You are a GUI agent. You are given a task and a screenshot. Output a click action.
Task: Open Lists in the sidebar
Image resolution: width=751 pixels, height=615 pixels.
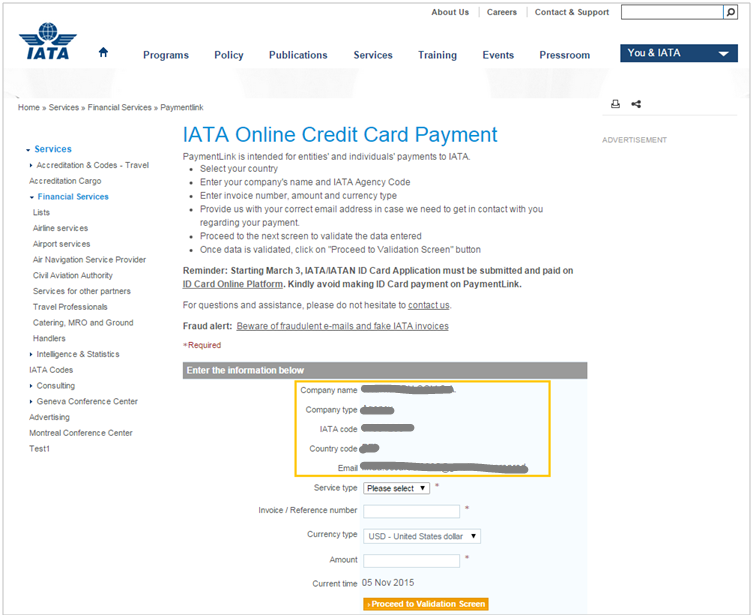(x=41, y=213)
